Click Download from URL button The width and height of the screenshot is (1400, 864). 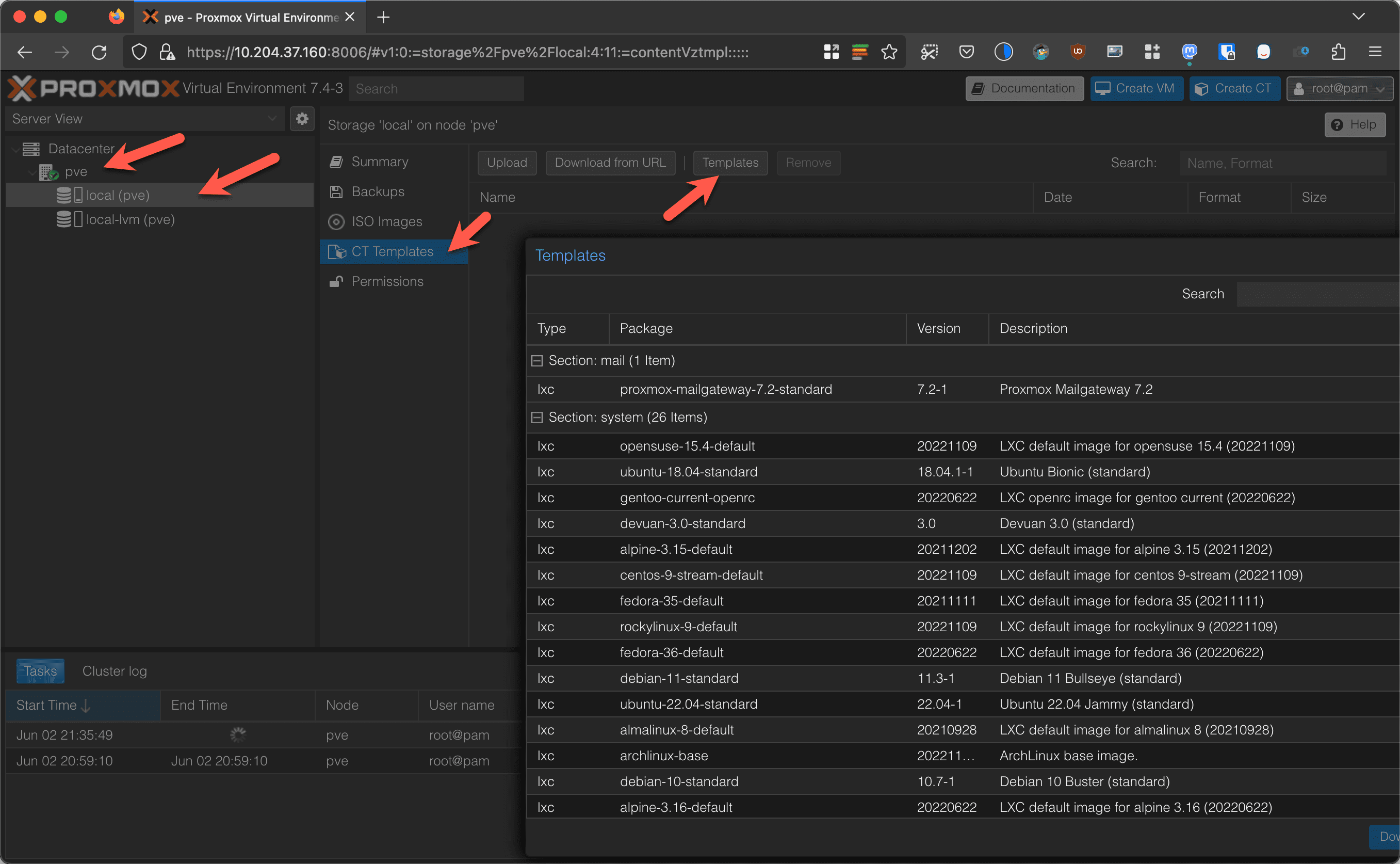tap(610, 163)
